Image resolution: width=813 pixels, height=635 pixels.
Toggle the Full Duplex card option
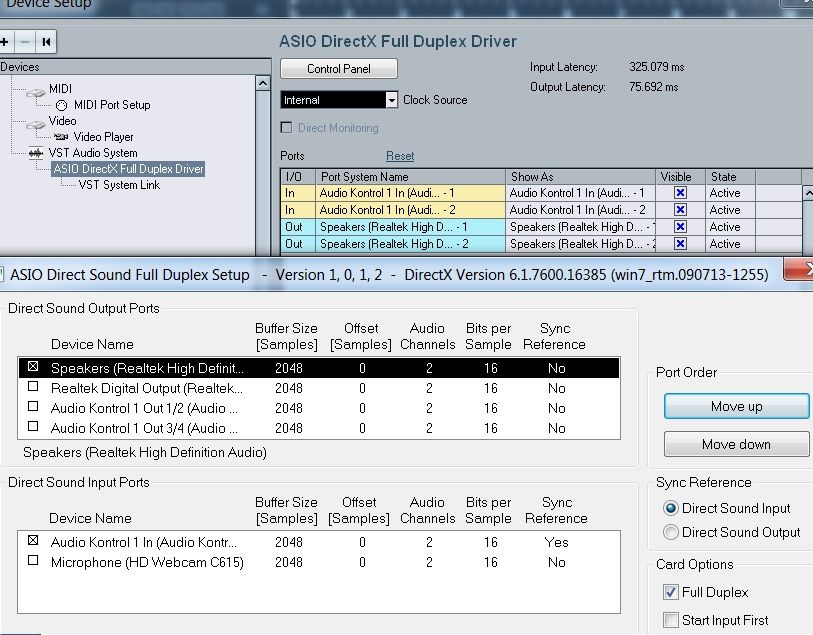coord(670,592)
